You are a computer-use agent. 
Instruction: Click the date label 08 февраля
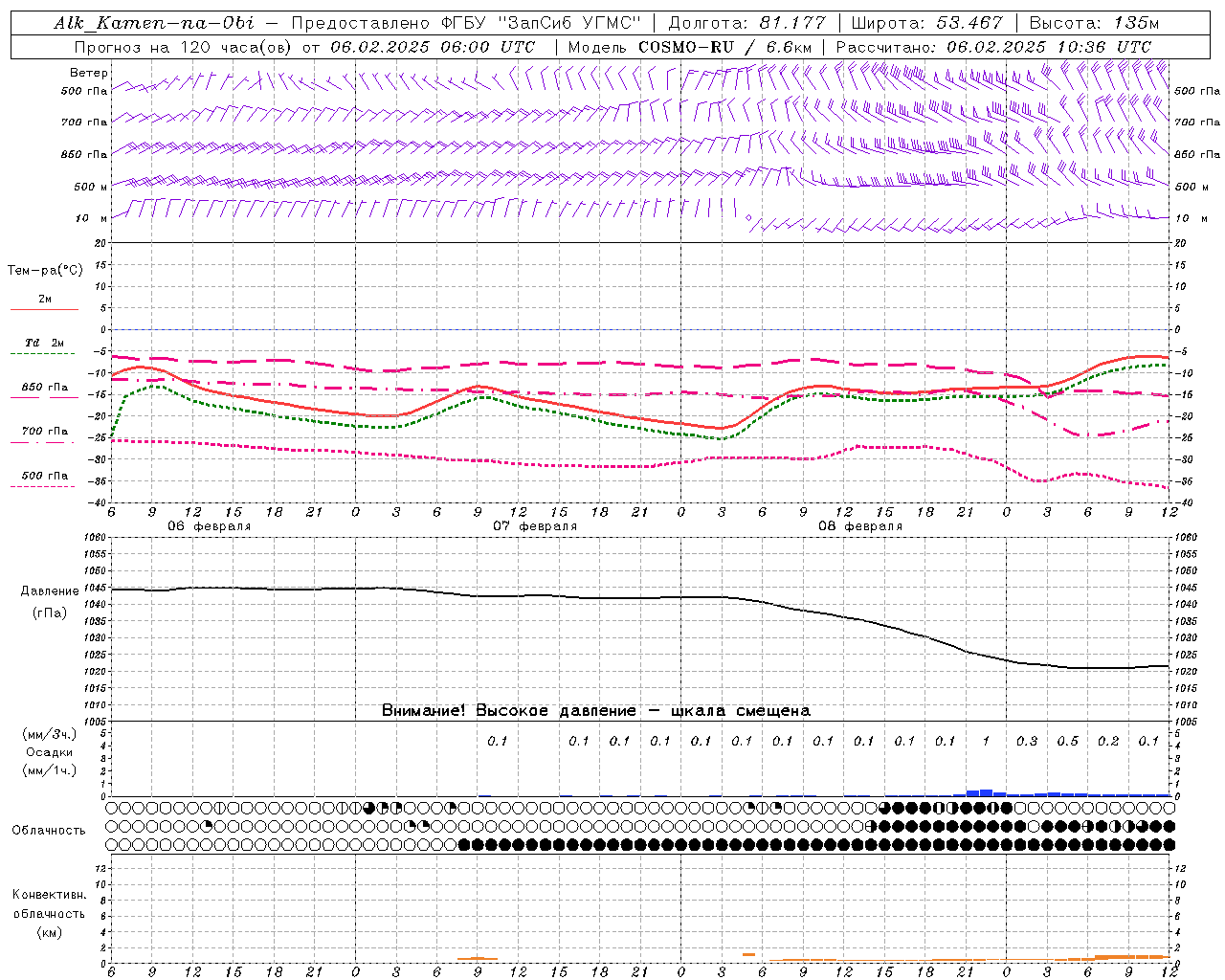(860, 526)
